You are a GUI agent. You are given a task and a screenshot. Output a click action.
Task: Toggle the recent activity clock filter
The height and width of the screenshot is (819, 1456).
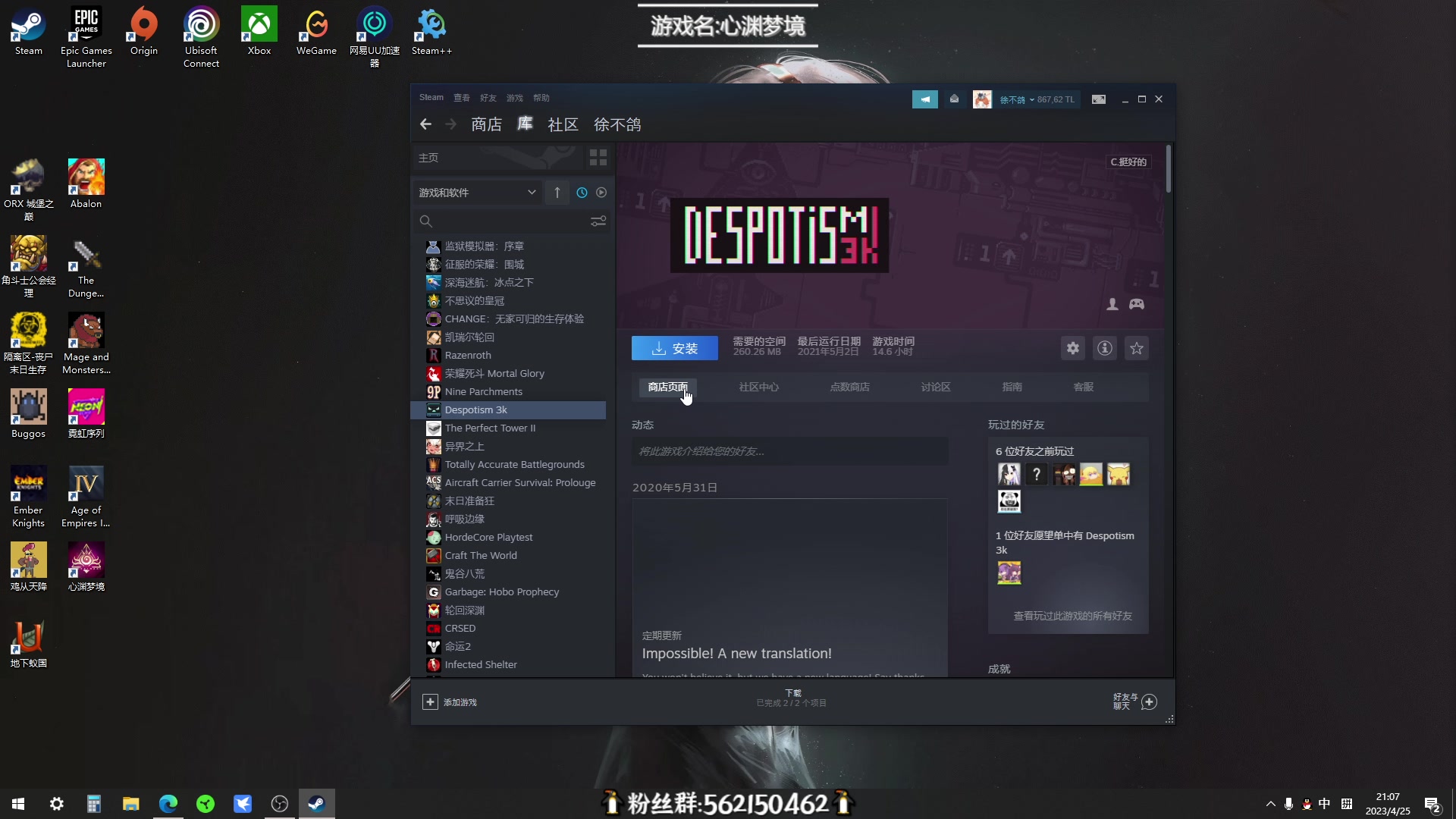coord(582,193)
